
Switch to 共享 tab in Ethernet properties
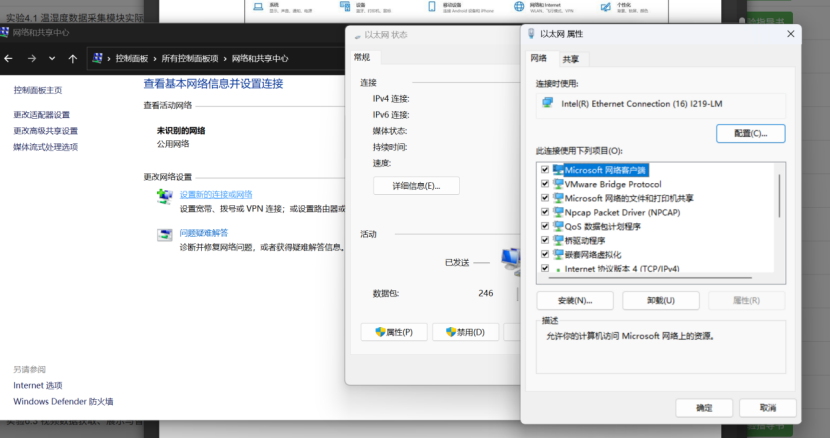pyautogui.click(x=571, y=59)
